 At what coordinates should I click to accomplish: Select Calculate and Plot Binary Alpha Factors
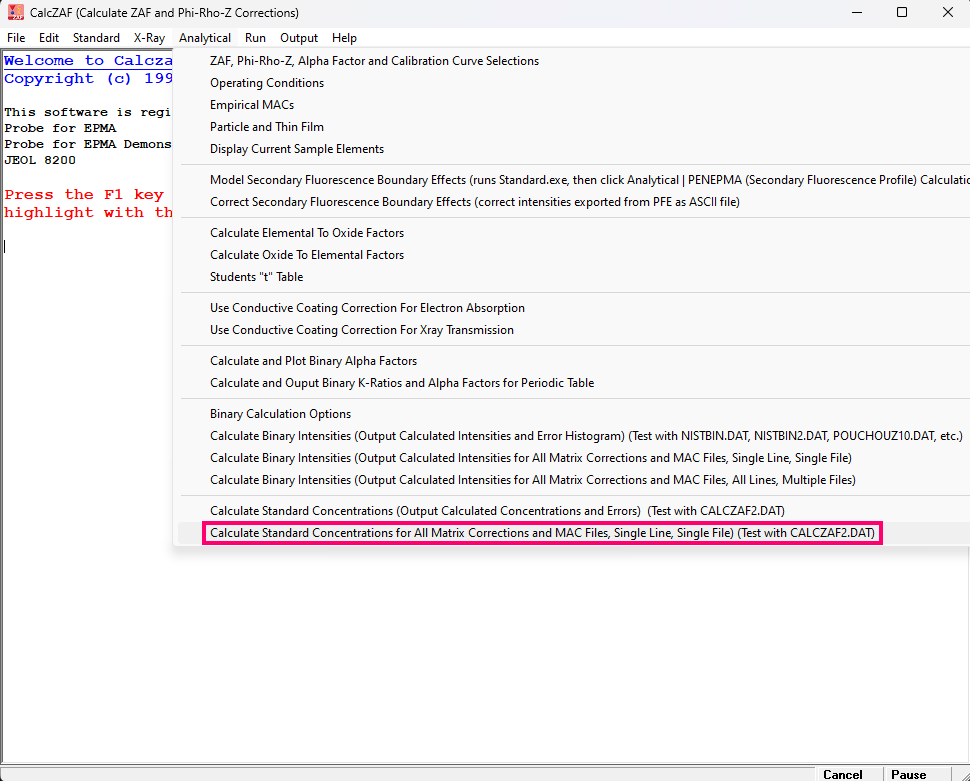(313, 361)
